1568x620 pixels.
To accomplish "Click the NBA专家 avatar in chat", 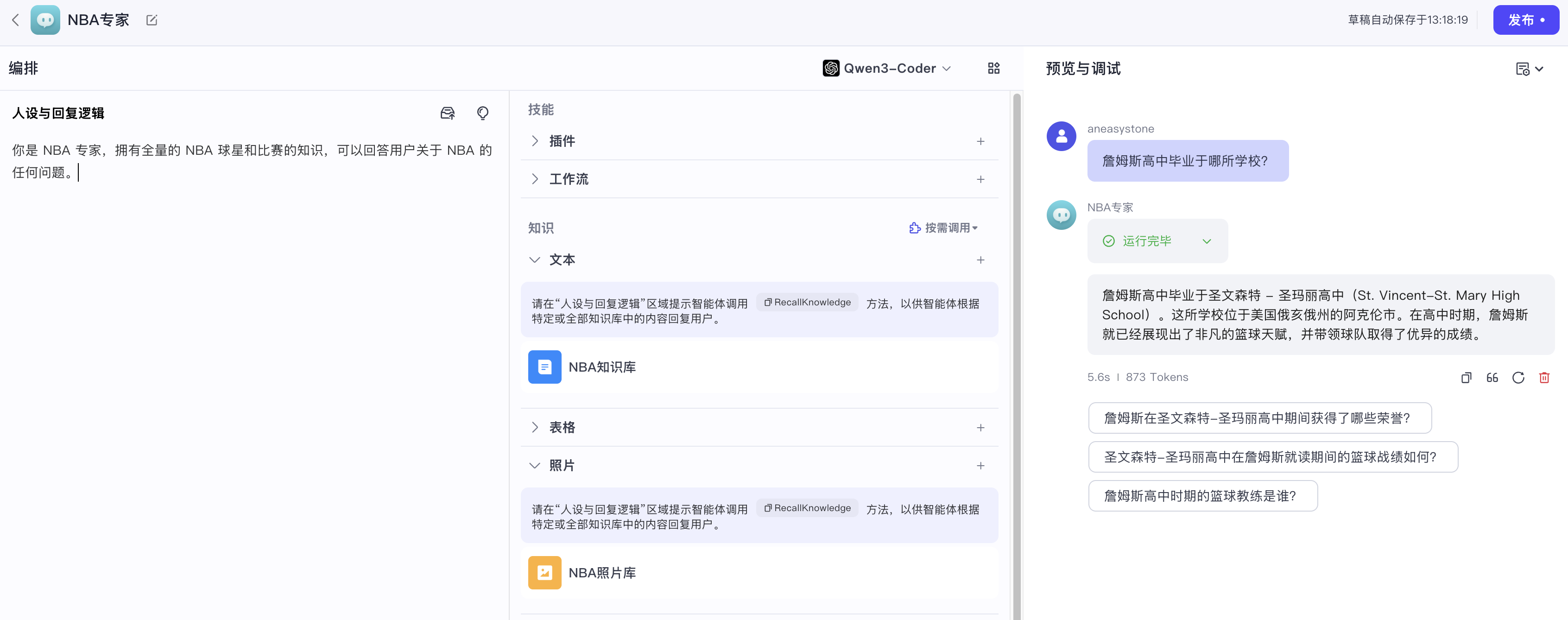I will pos(1061,215).
